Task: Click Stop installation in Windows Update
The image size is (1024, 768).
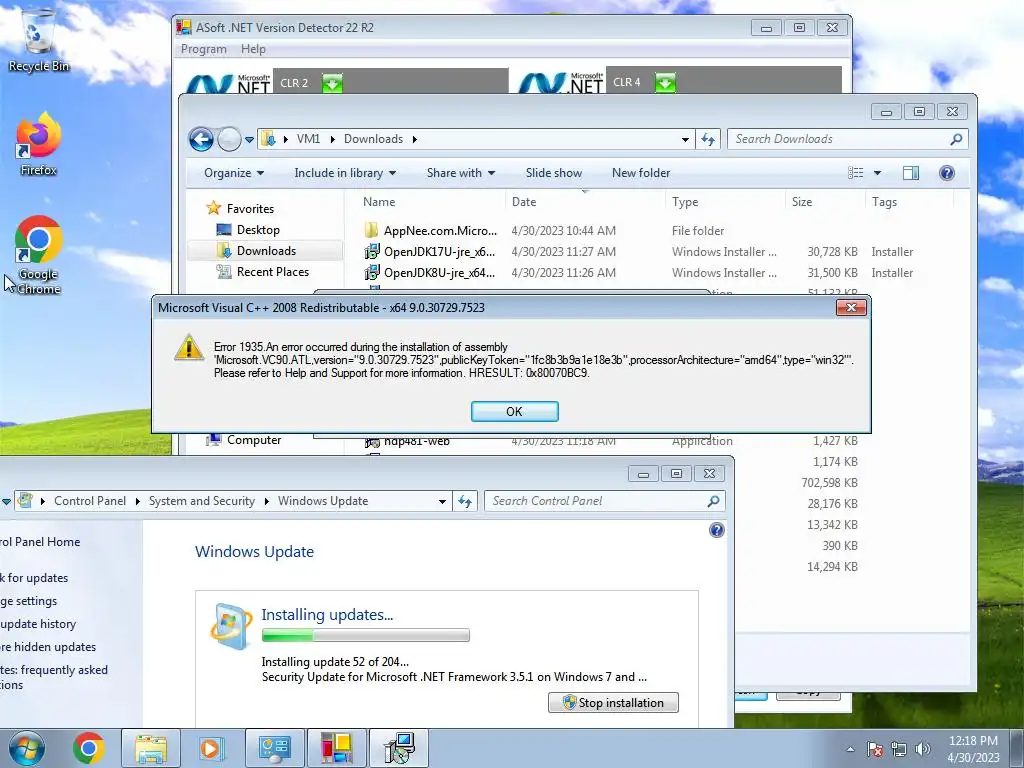Action: (x=613, y=703)
